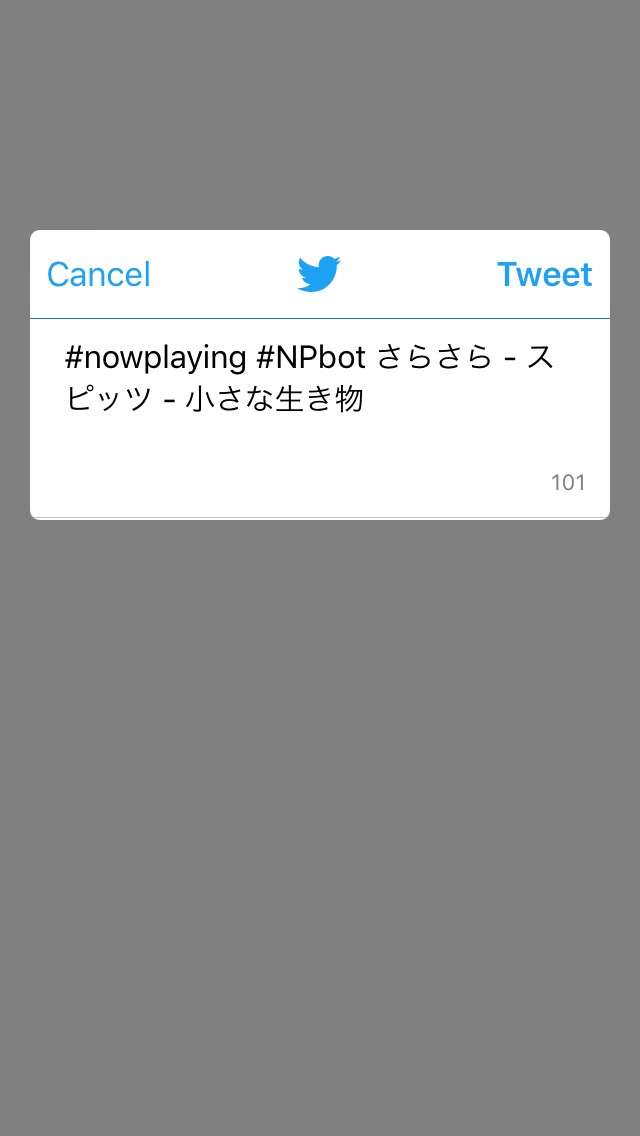Image resolution: width=640 pixels, height=1136 pixels.
Task: Tap the Cancel button
Action: point(99,275)
